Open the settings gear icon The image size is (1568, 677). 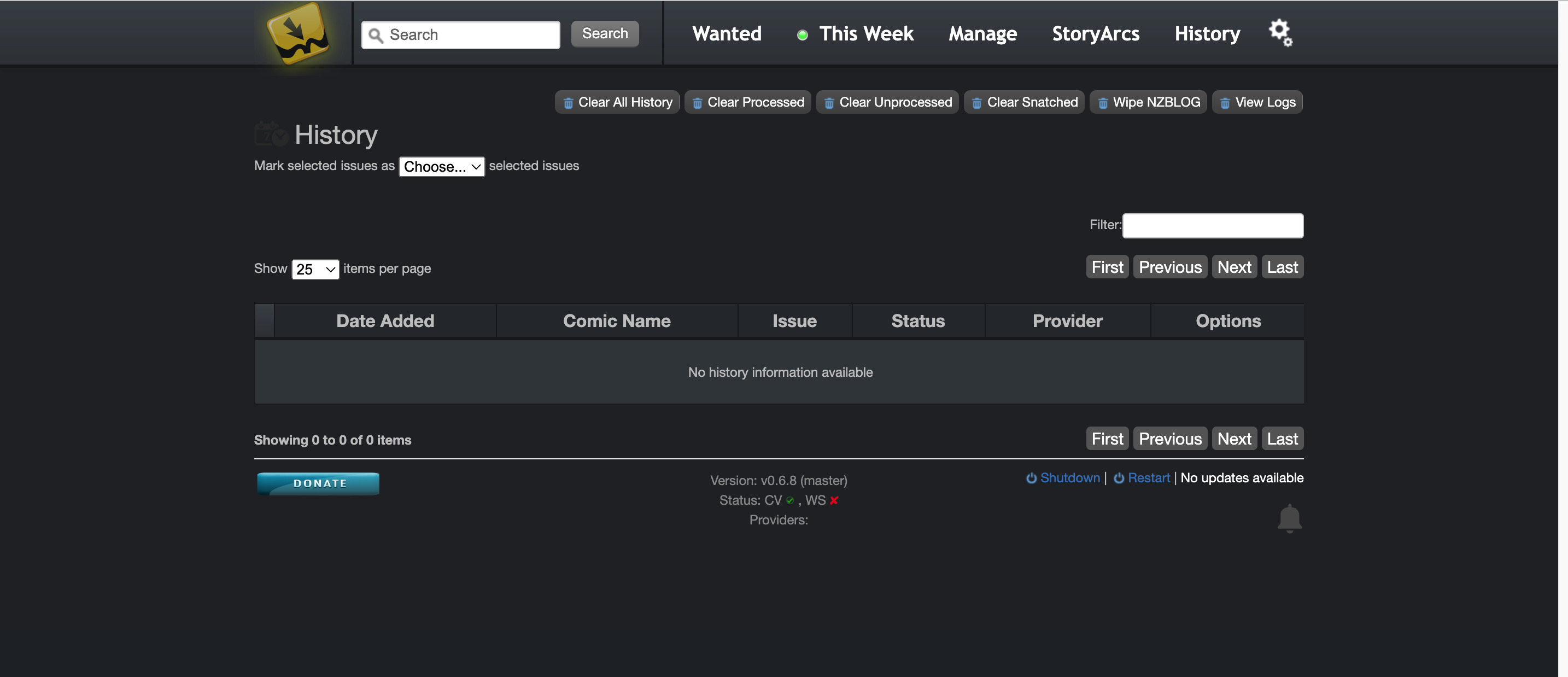click(1280, 32)
